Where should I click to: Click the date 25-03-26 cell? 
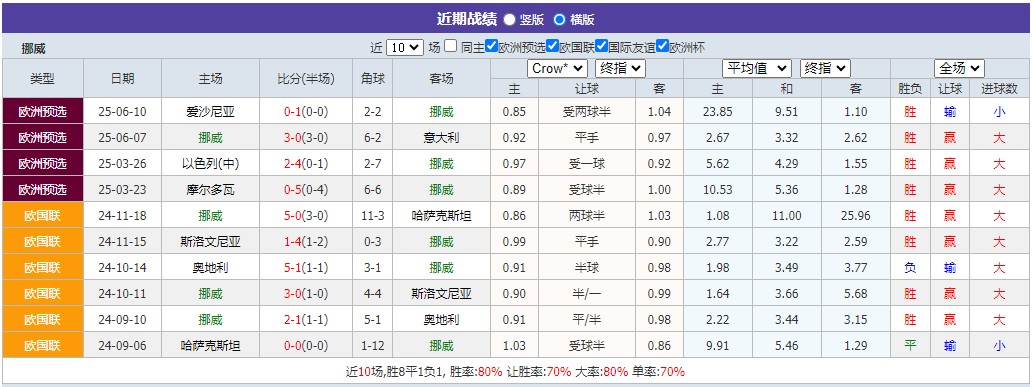122,164
